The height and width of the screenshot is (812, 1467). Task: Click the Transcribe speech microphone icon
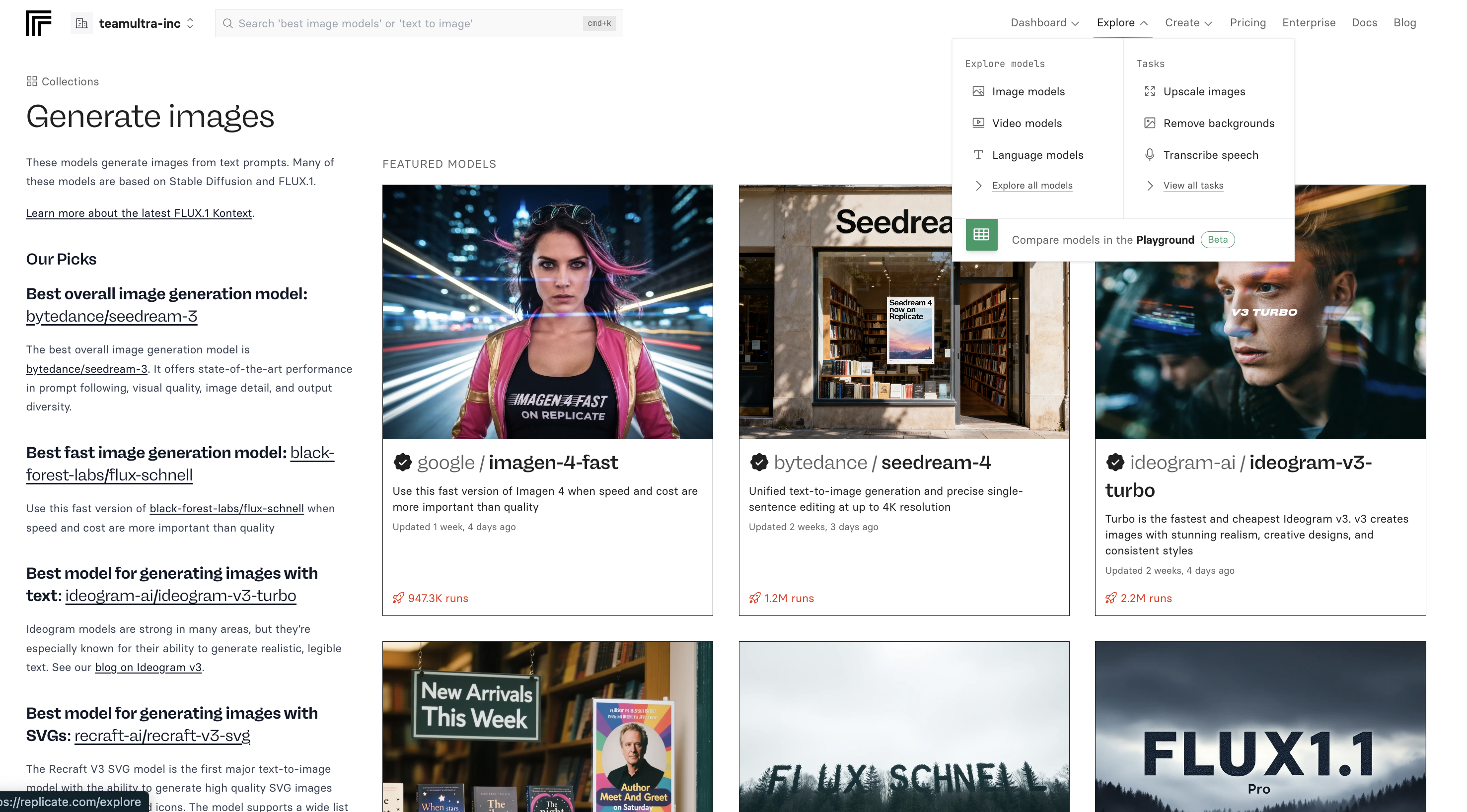point(1149,155)
